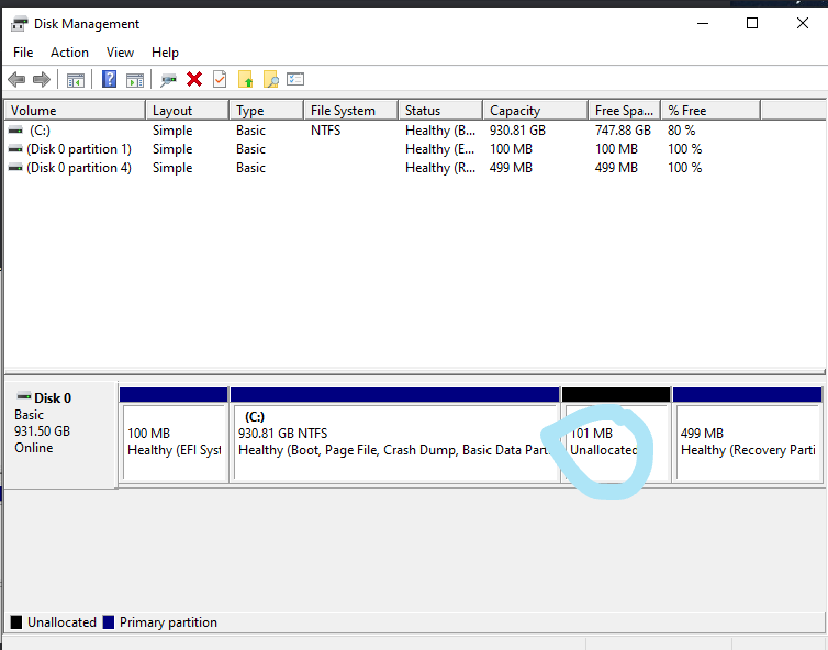Screen dimensions: 828x650
Task: Click the 80 % free cell
Action: pyautogui.click(x=681, y=130)
